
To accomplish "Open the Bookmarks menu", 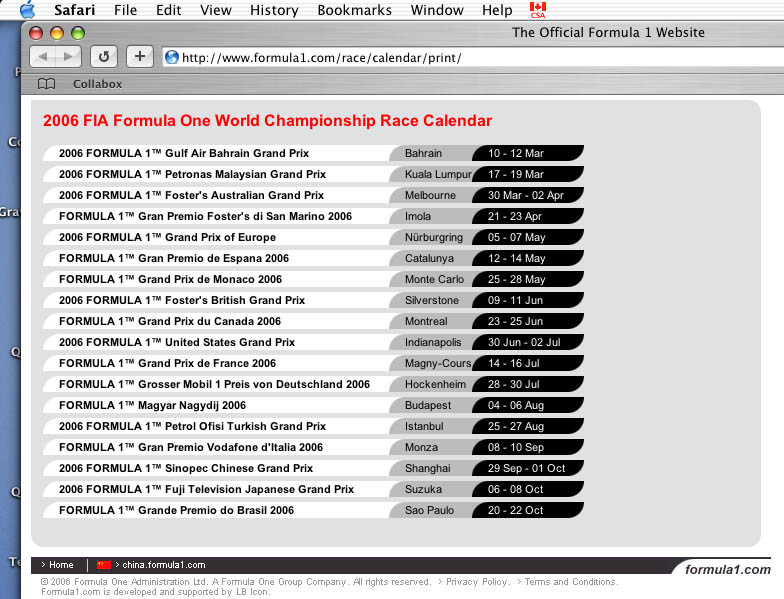I will [354, 10].
